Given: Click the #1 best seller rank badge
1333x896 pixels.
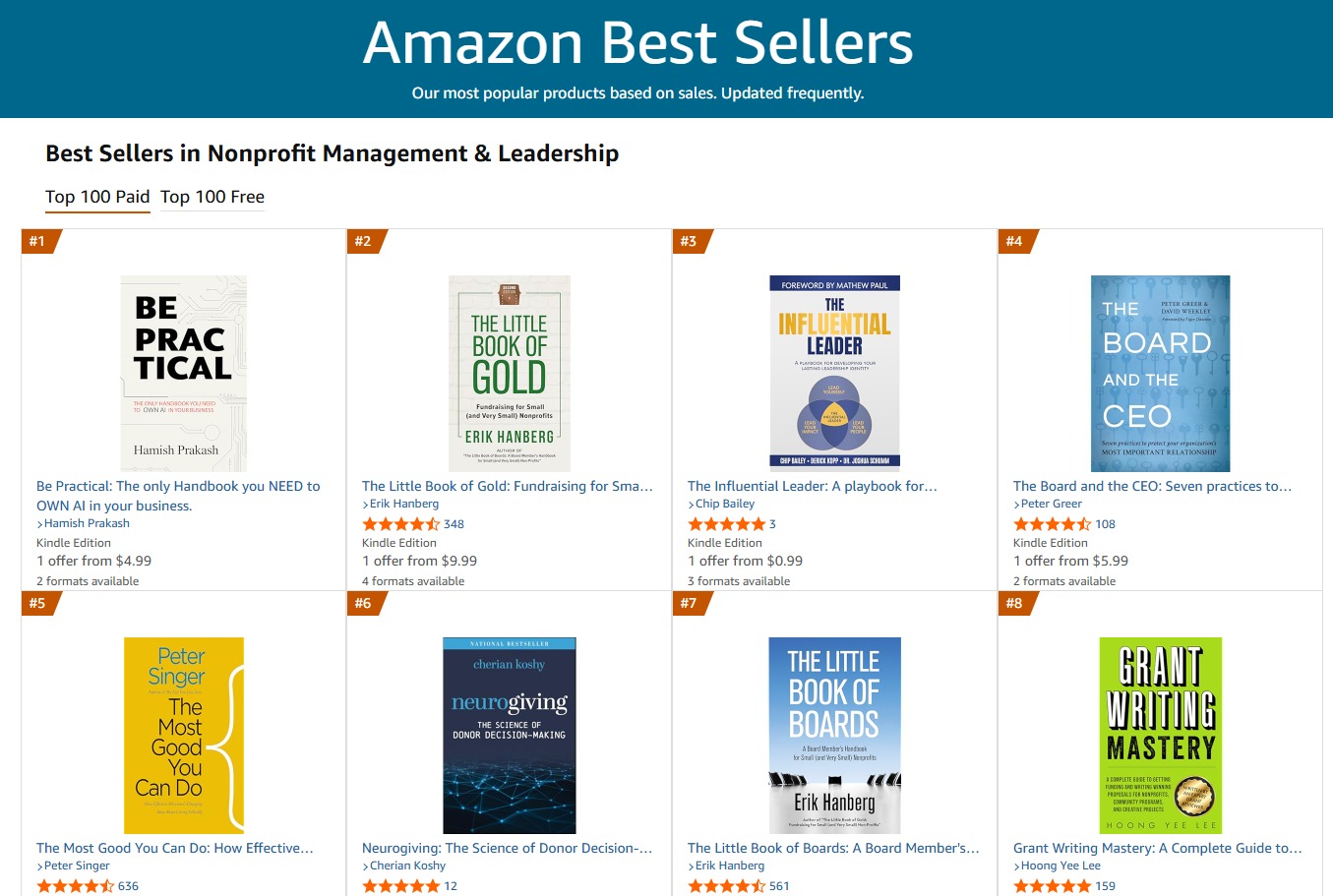Looking at the screenshot, I should [39, 241].
